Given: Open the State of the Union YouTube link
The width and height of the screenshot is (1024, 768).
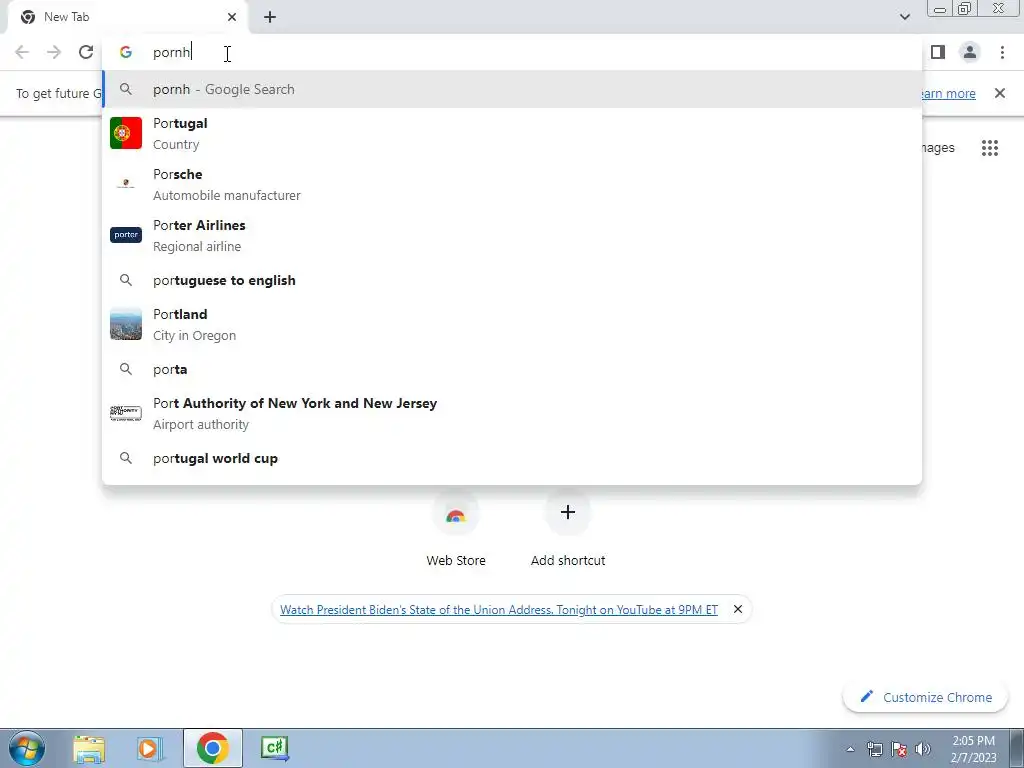Looking at the screenshot, I should point(499,610).
